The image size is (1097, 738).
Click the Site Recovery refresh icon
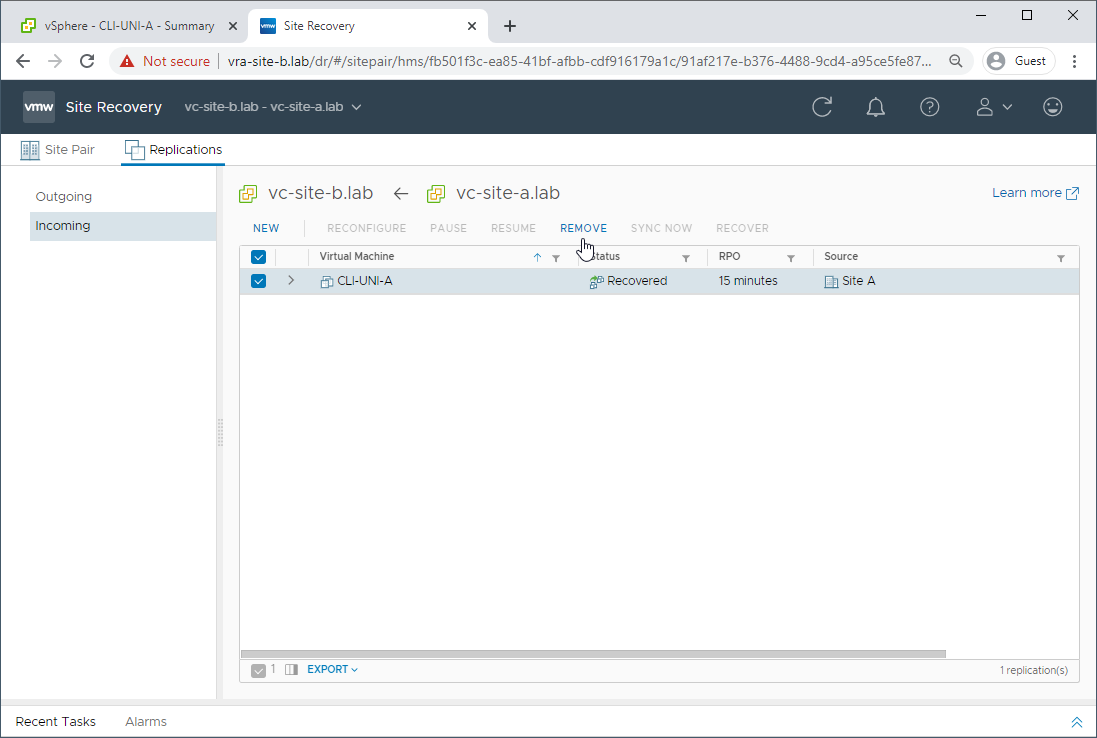[x=822, y=107]
